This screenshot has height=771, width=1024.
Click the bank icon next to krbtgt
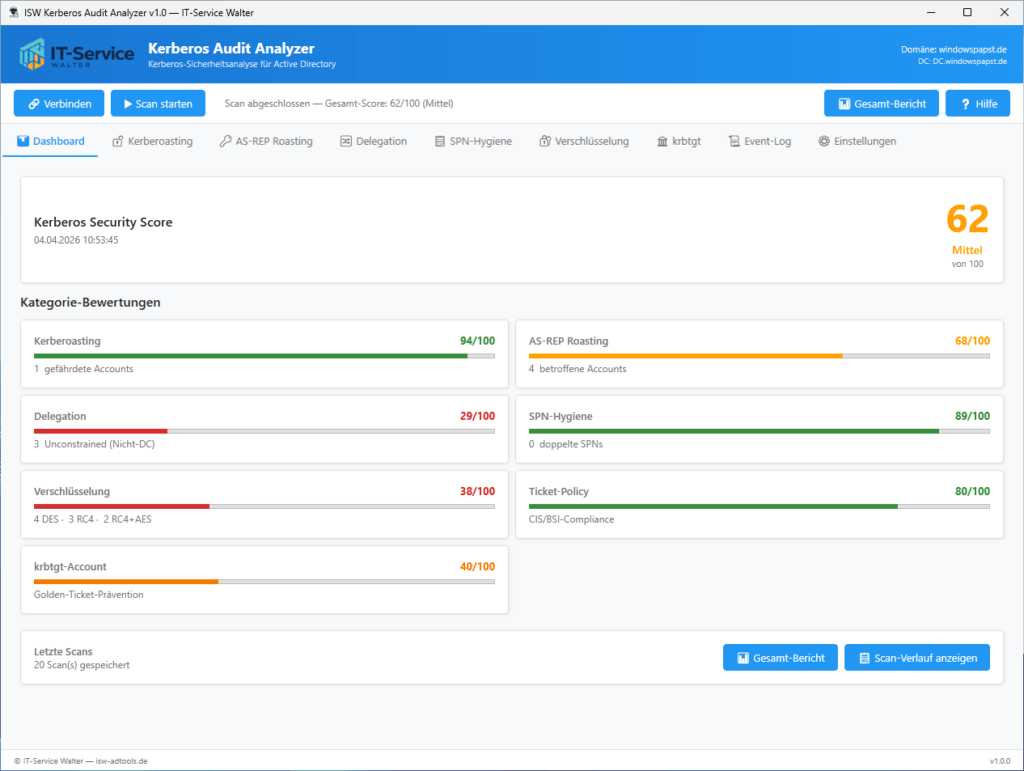[661, 141]
